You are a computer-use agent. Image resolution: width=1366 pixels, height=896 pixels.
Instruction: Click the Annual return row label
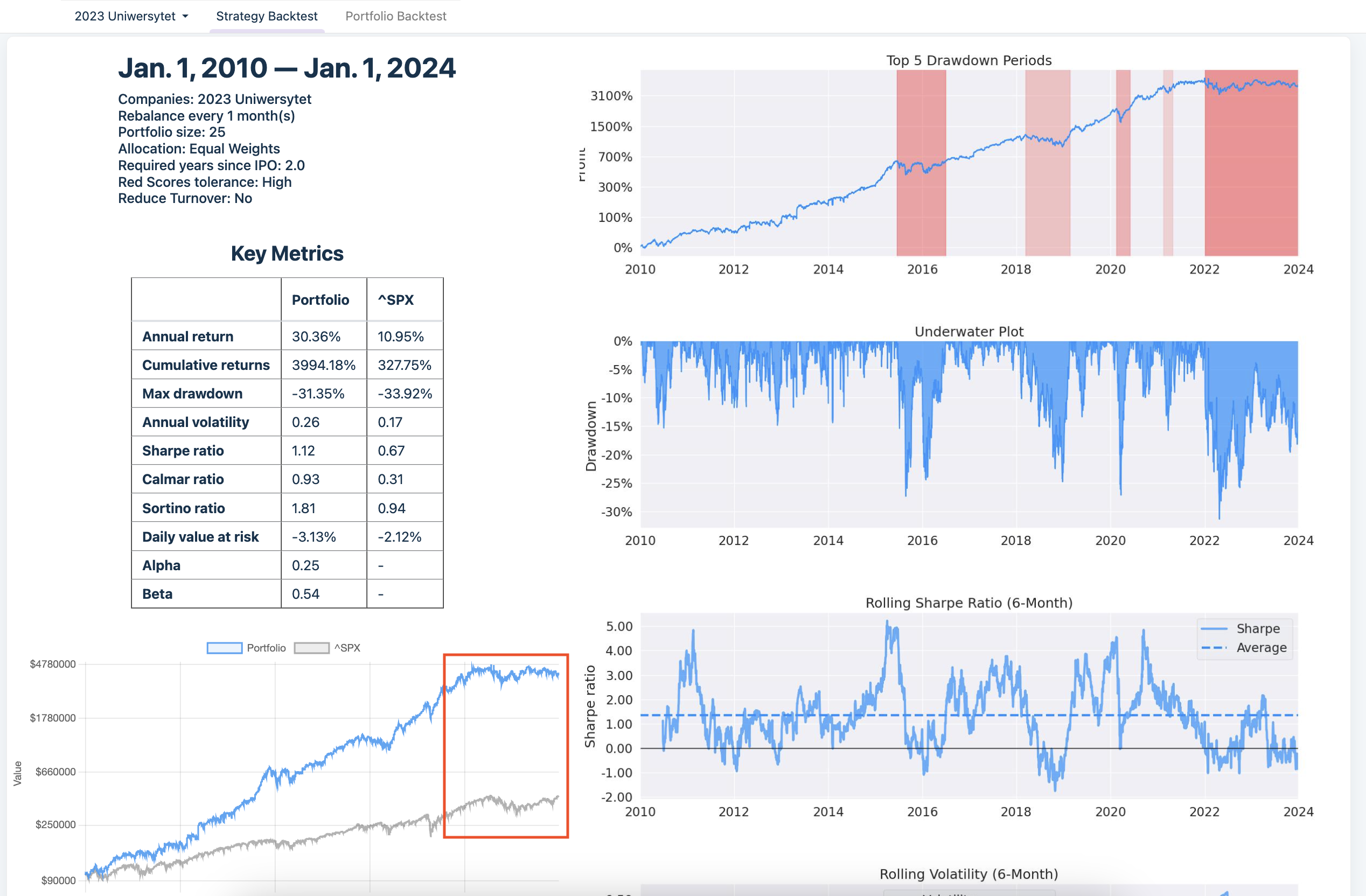(187, 336)
